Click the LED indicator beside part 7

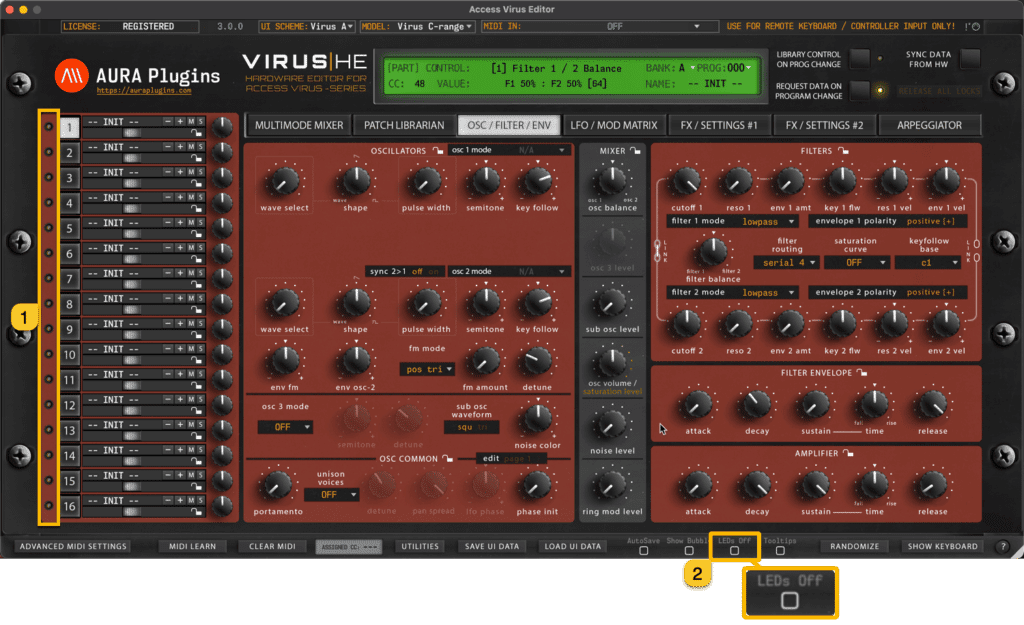pyautogui.click(x=48, y=278)
